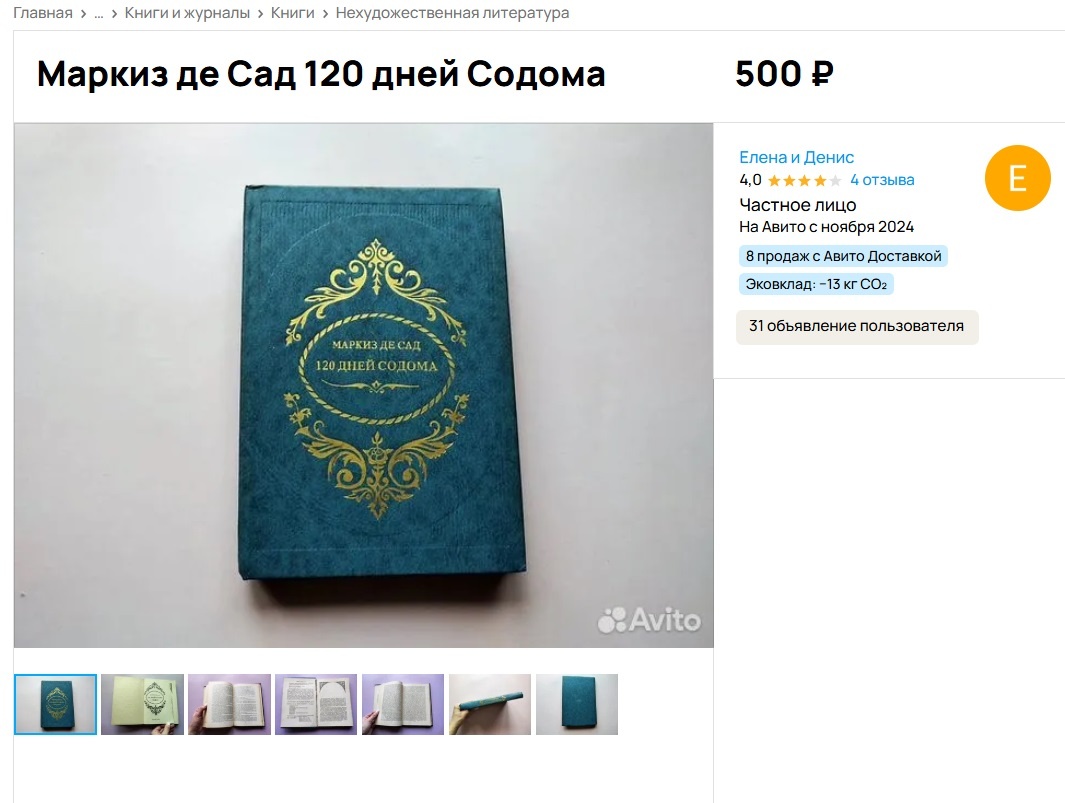Screen dimensions: 1065x803
Task: Click the Avito watermark logo on photo
Action: click(x=649, y=620)
